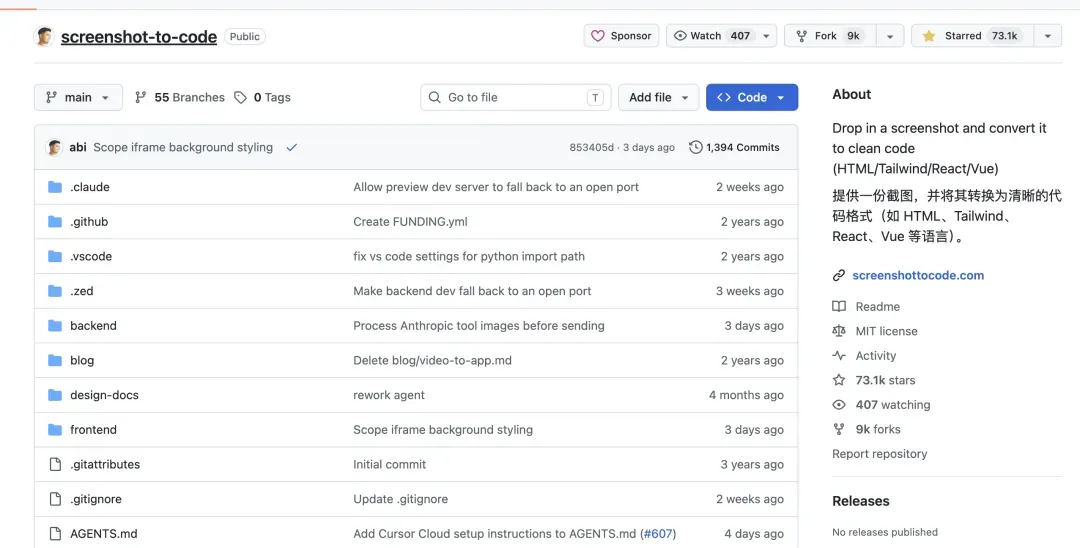1080x548 pixels.
Task: Open the .claude folder
Action: click(x=90, y=187)
